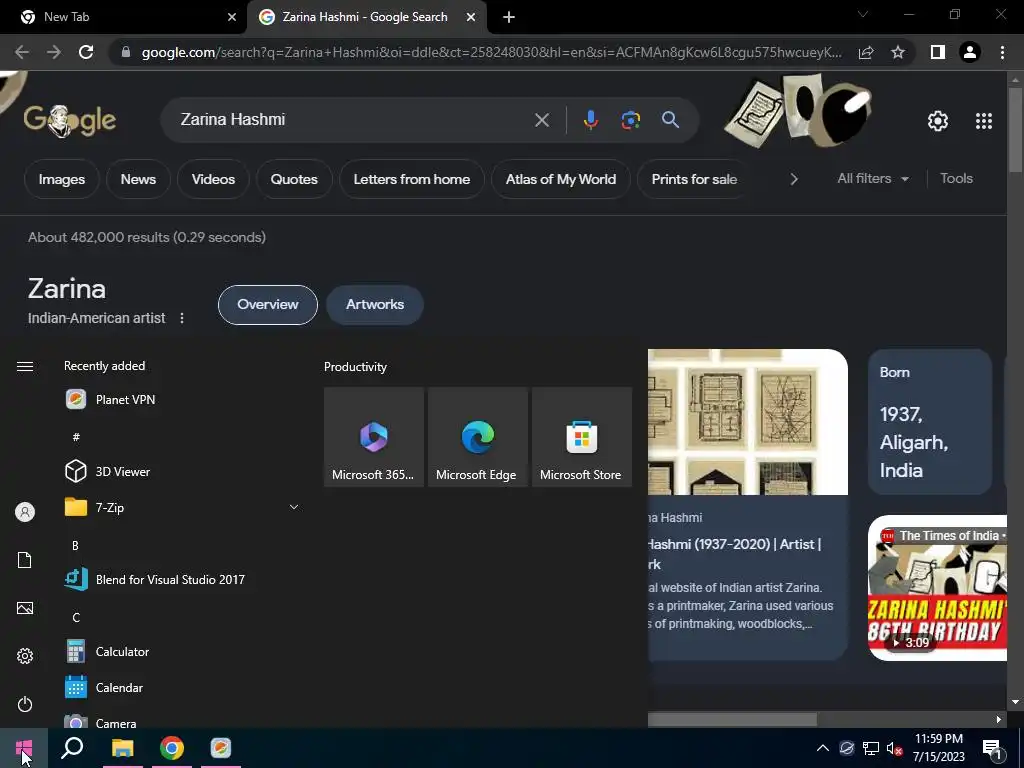Open File Explorer from taskbar

pyautogui.click(x=122, y=748)
